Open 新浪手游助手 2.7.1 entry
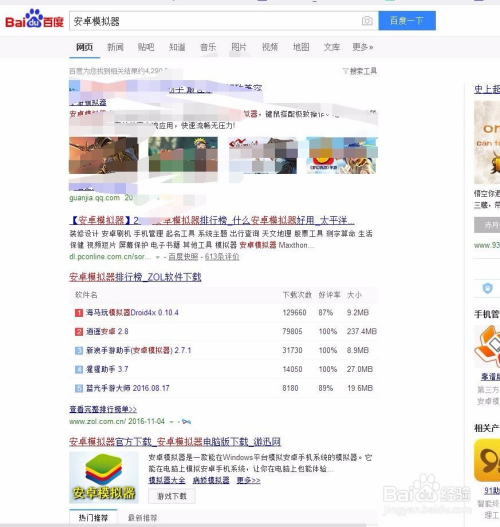Image resolution: width=500 pixels, height=527 pixels. coord(138,350)
